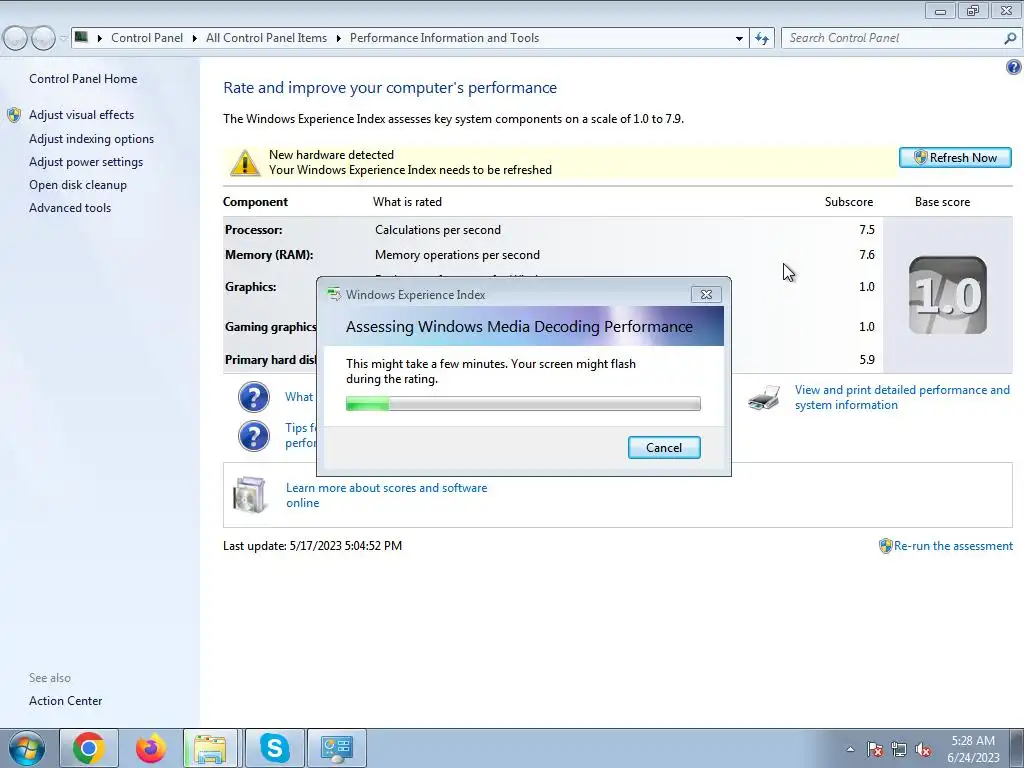Click the Memory subscore 7.6
The width and height of the screenshot is (1024, 768).
[867, 255]
